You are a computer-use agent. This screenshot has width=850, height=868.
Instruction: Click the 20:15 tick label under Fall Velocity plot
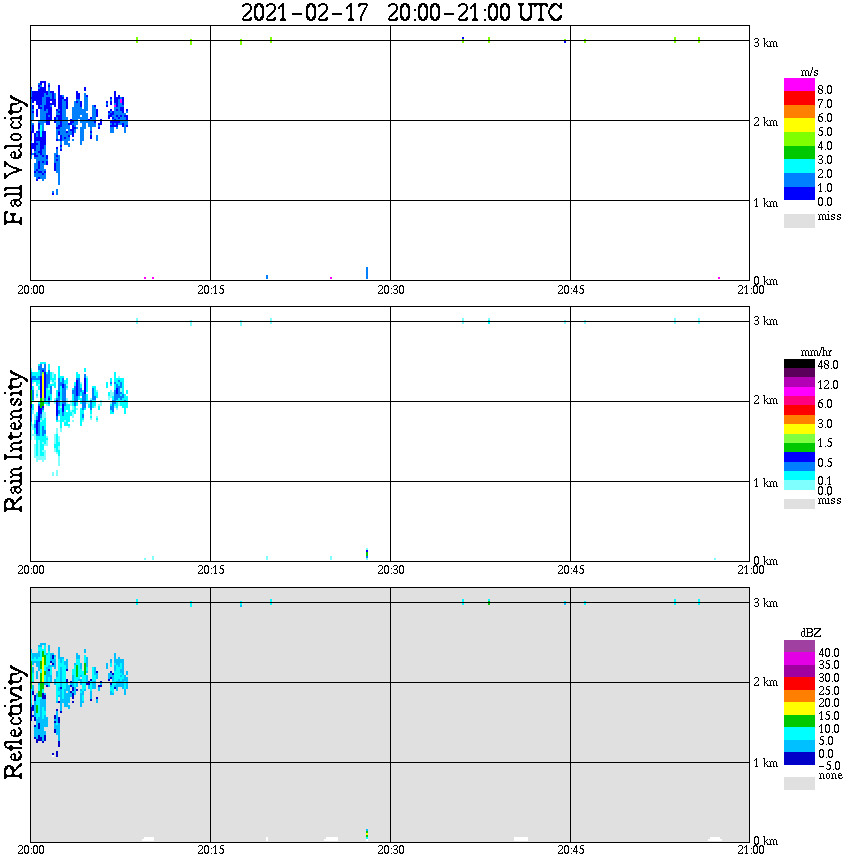(211, 290)
